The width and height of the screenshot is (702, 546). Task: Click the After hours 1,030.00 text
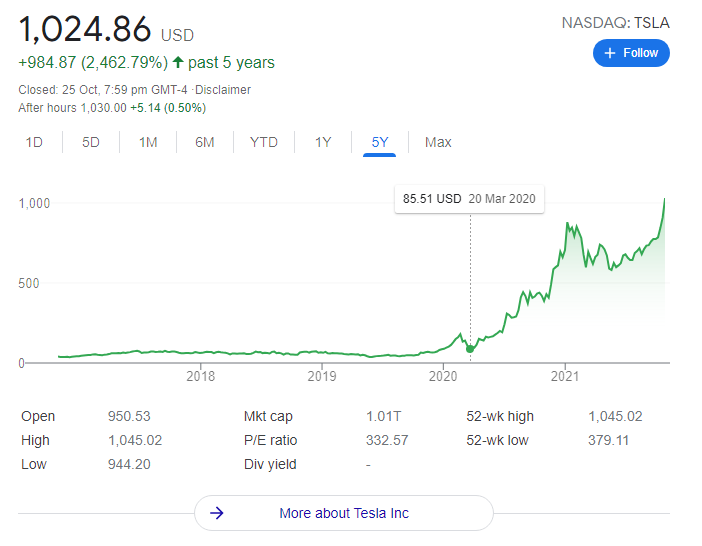tap(73, 108)
